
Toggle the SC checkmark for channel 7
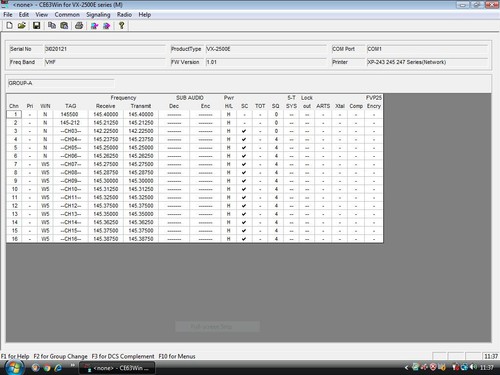244,164
